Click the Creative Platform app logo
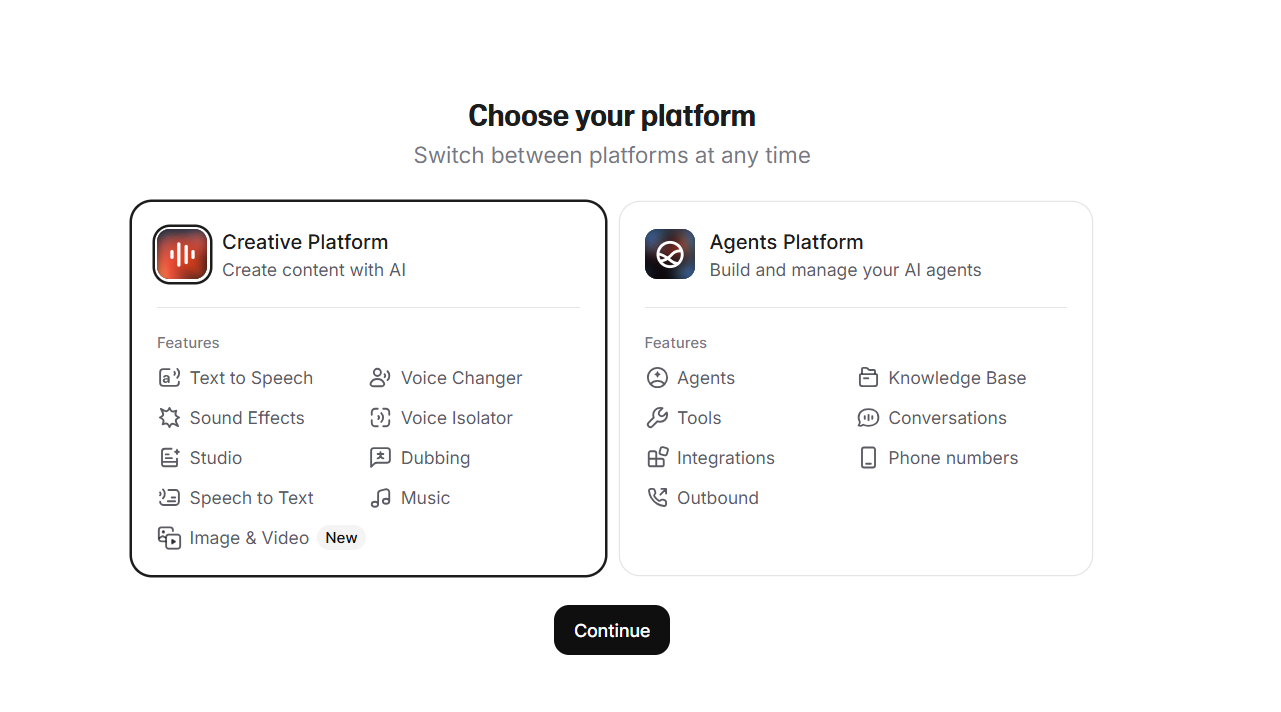This screenshot has width=1281, height=712. 182,254
